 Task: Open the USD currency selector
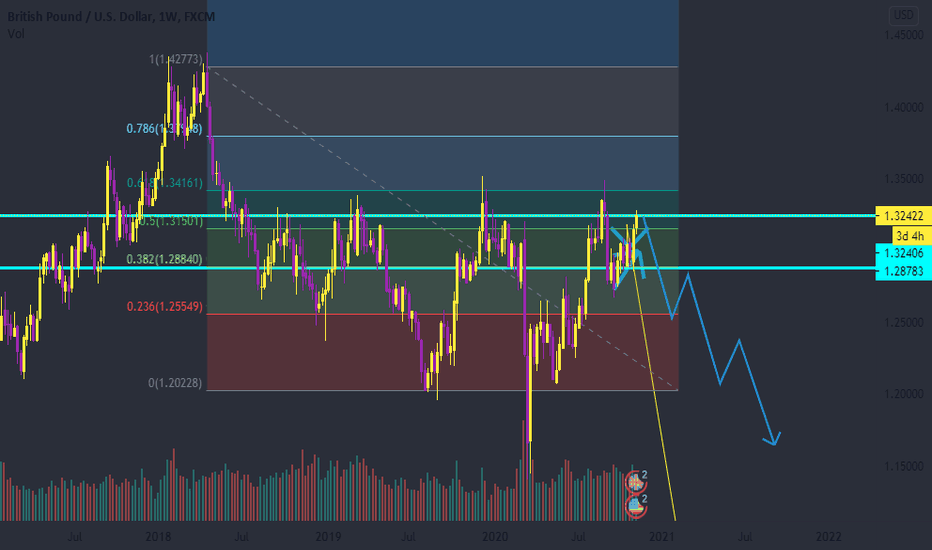pyautogui.click(x=903, y=14)
